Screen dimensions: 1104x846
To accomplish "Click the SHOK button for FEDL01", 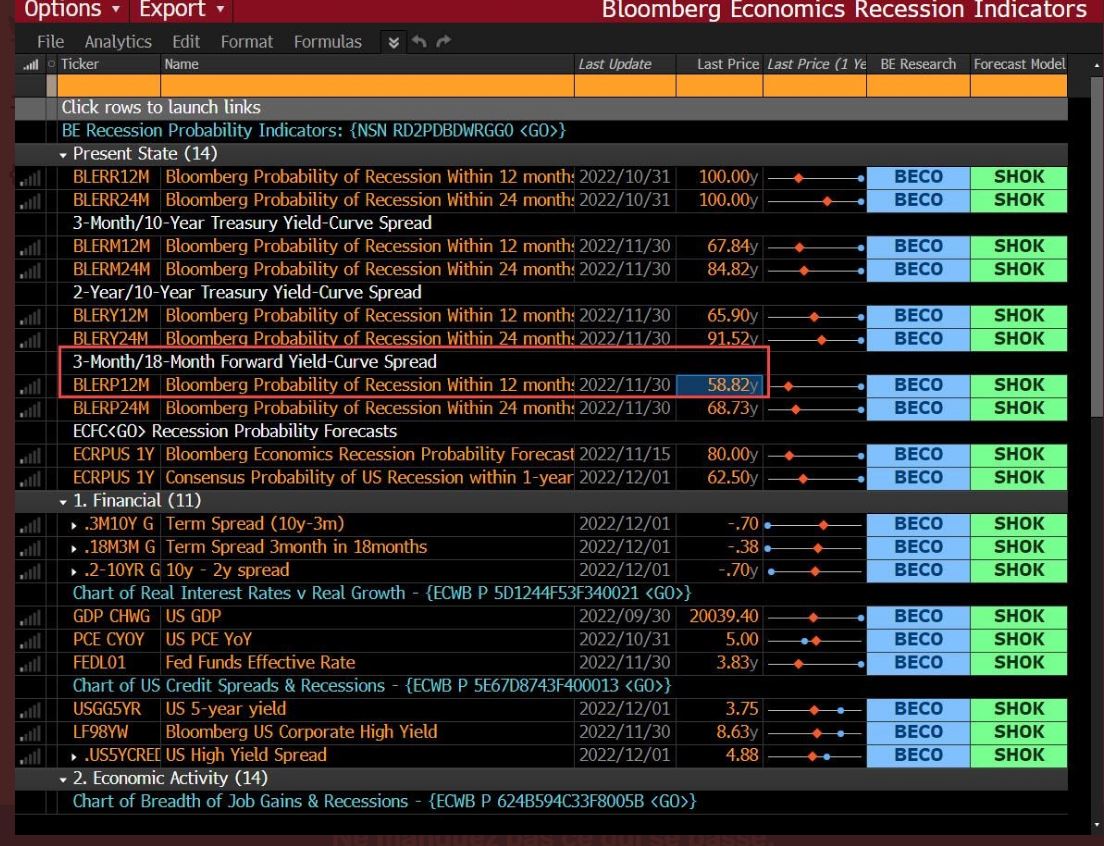I will [x=1019, y=663].
